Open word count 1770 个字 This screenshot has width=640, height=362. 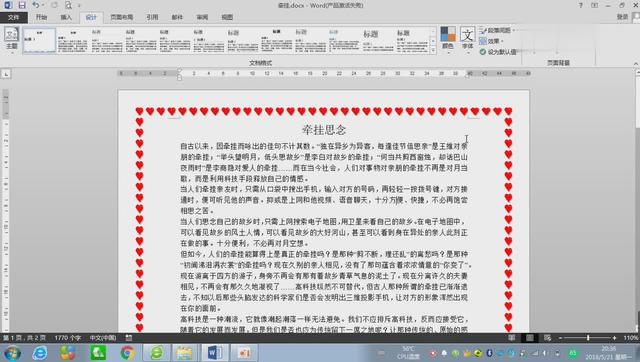(x=68, y=338)
